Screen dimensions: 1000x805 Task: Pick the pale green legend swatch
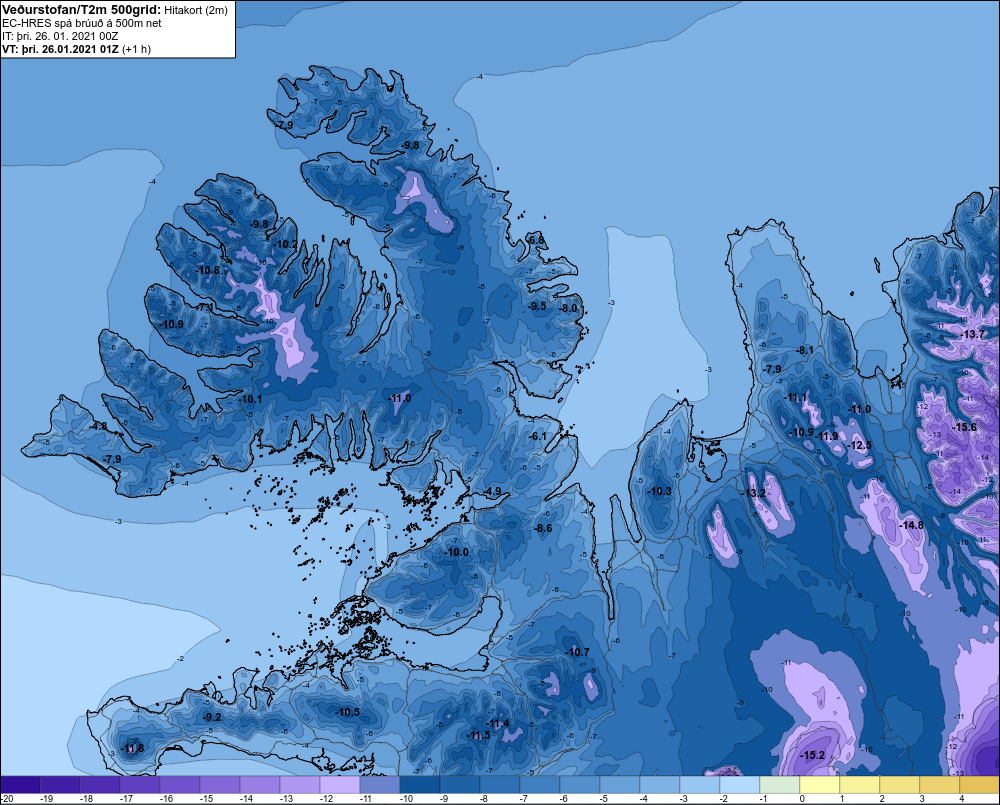pyautogui.click(x=779, y=785)
